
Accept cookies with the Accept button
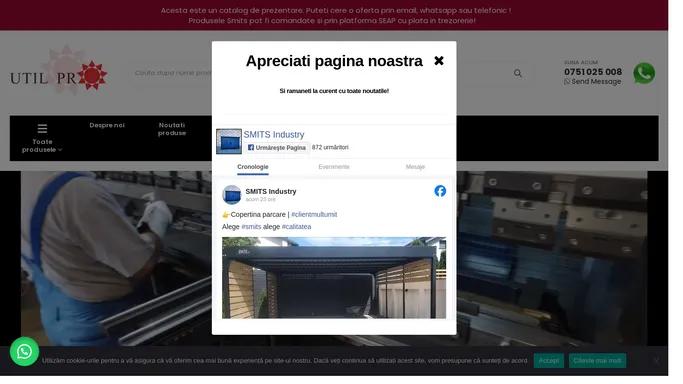[548, 360]
